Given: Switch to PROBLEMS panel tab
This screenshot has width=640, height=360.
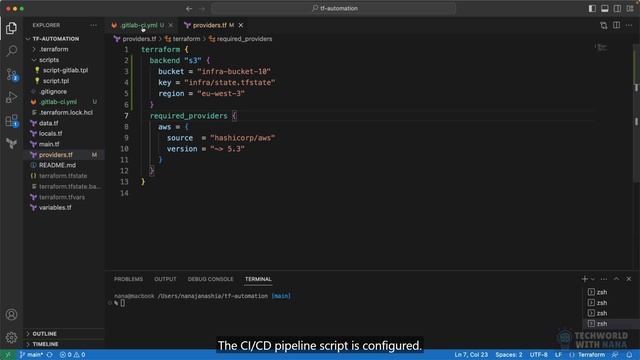Looking at the screenshot, I should 128,279.
